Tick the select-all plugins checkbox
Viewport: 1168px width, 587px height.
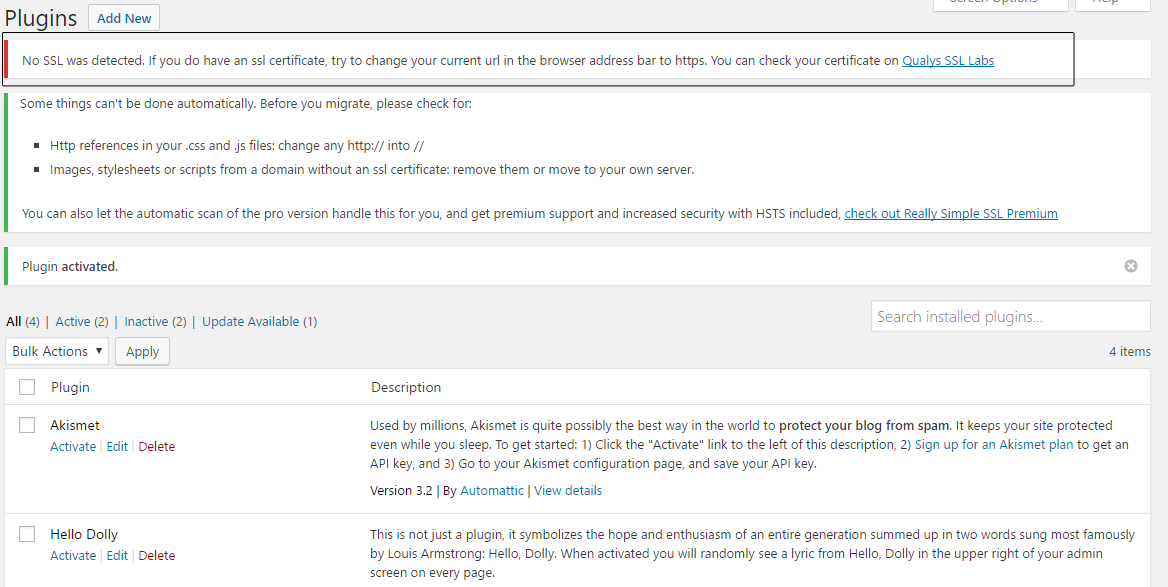click(x=27, y=387)
